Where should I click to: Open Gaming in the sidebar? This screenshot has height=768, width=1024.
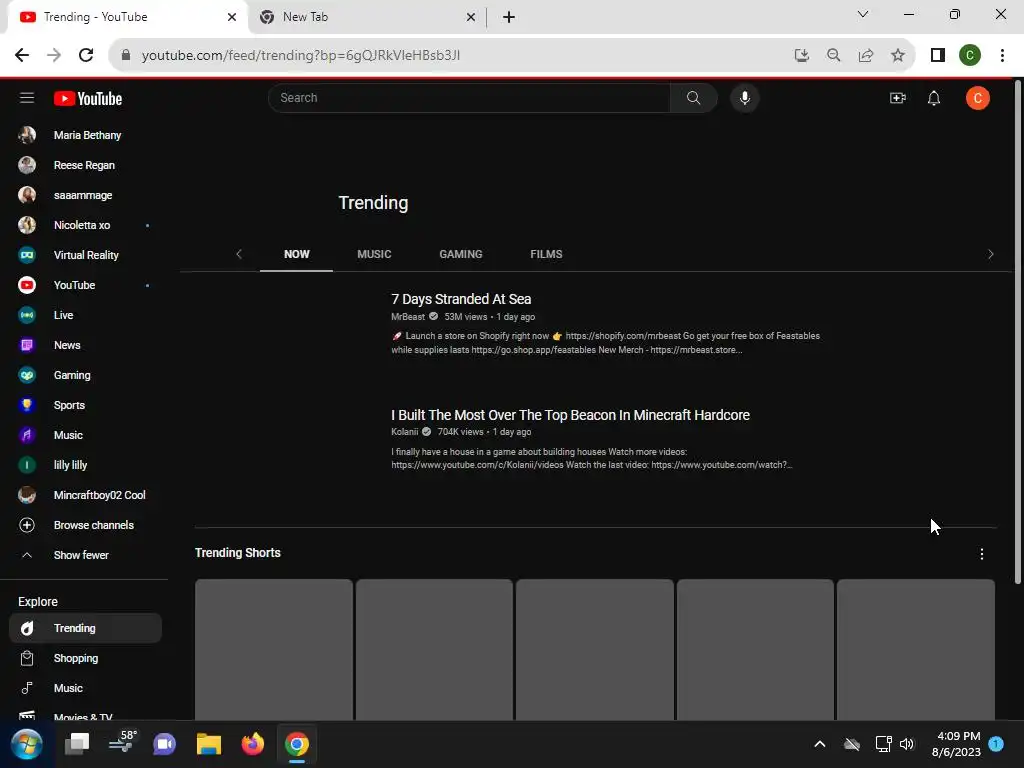(x=86, y=376)
